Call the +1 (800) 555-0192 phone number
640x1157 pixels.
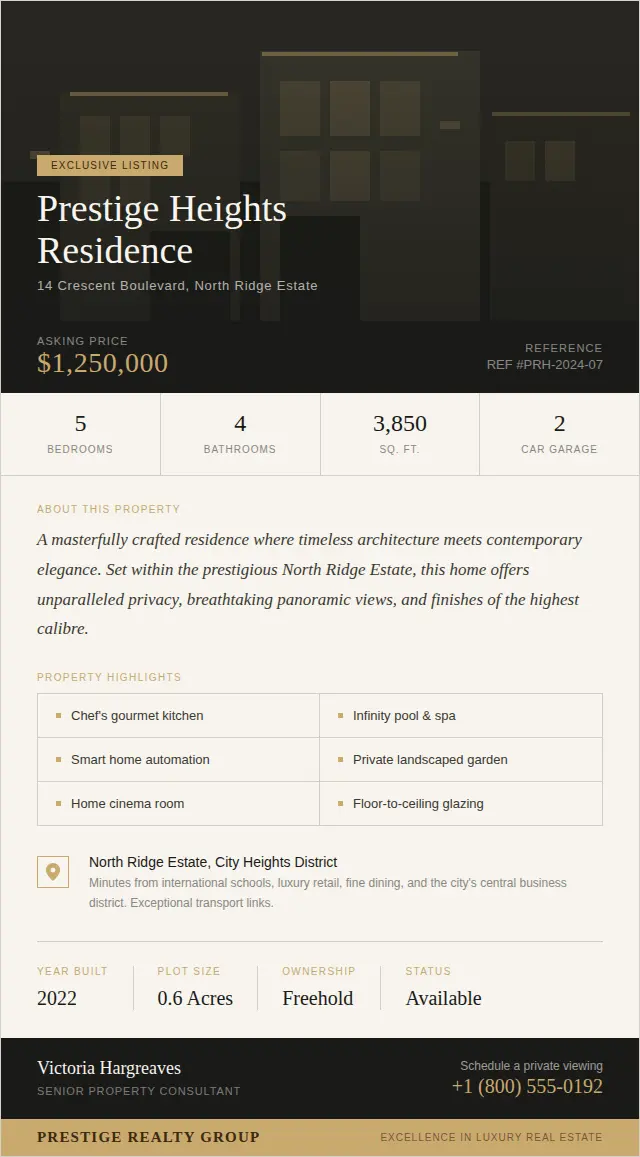527,1086
